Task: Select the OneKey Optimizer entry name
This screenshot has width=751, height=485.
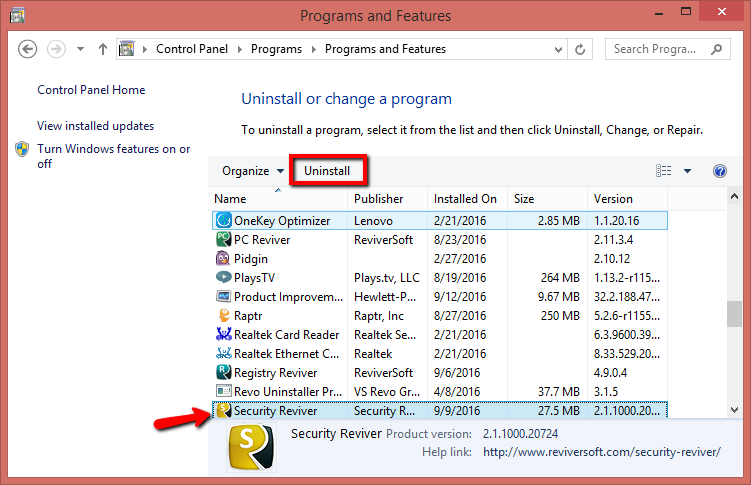Action: pyautogui.click(x=282, y=221)
